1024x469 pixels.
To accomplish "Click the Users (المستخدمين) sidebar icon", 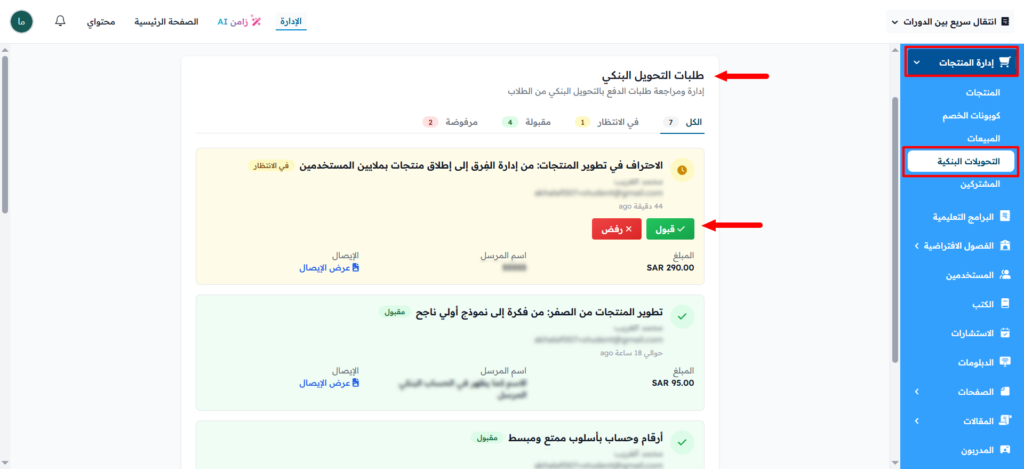I will pos(1005,274).
